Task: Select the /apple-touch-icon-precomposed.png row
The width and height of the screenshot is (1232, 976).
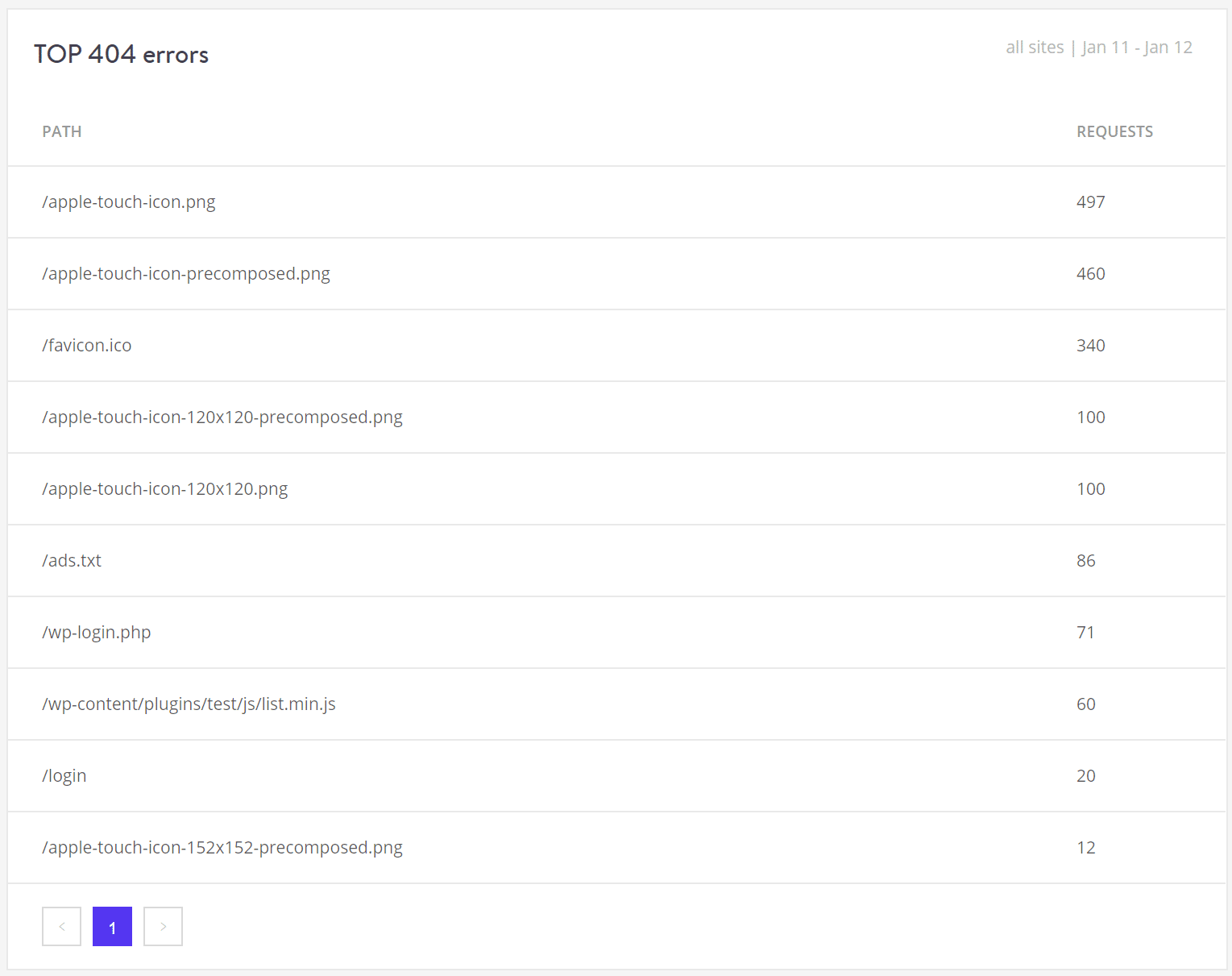Action: (x=186, y=273)
